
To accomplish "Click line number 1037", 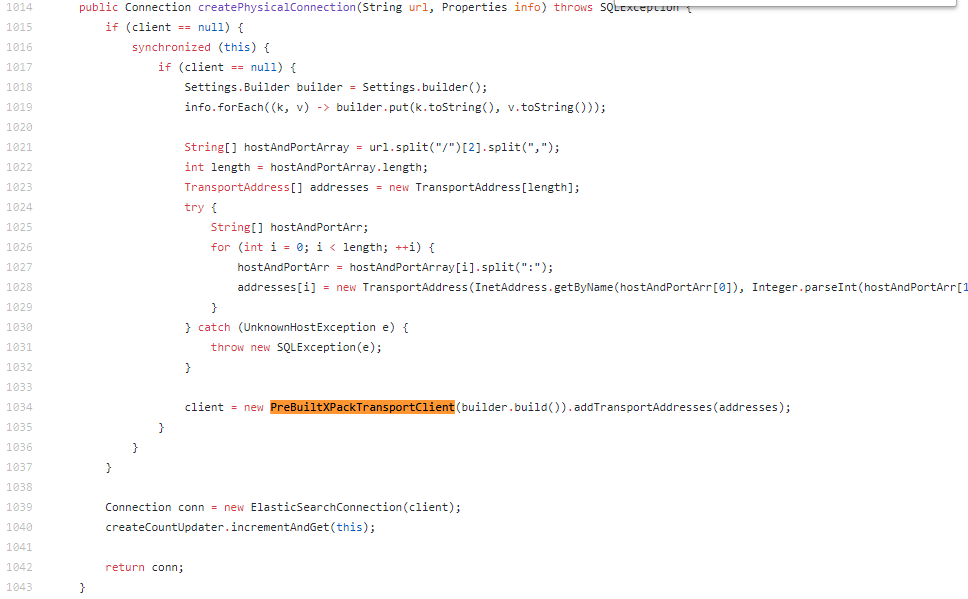I will click(19, 467).
